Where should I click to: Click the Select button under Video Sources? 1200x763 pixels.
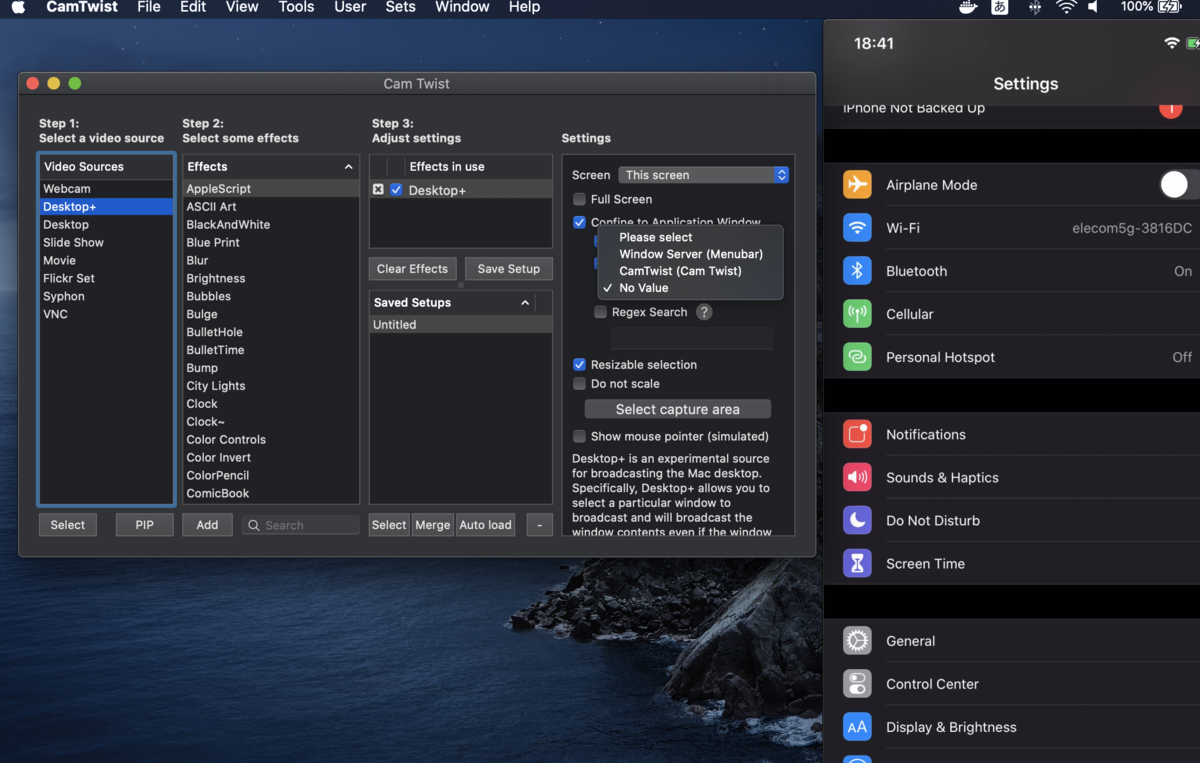68,525
